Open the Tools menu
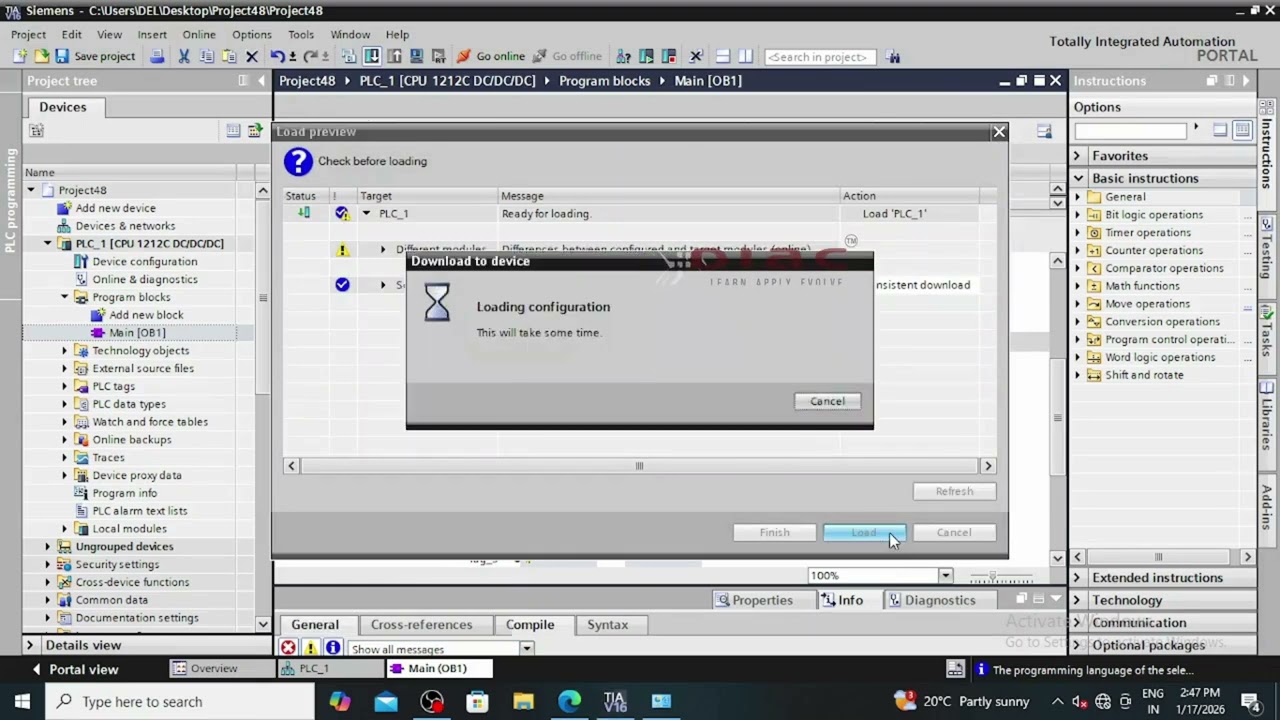Image resolution: width=1280 pixels, height=720 pixels. point(301,34)
